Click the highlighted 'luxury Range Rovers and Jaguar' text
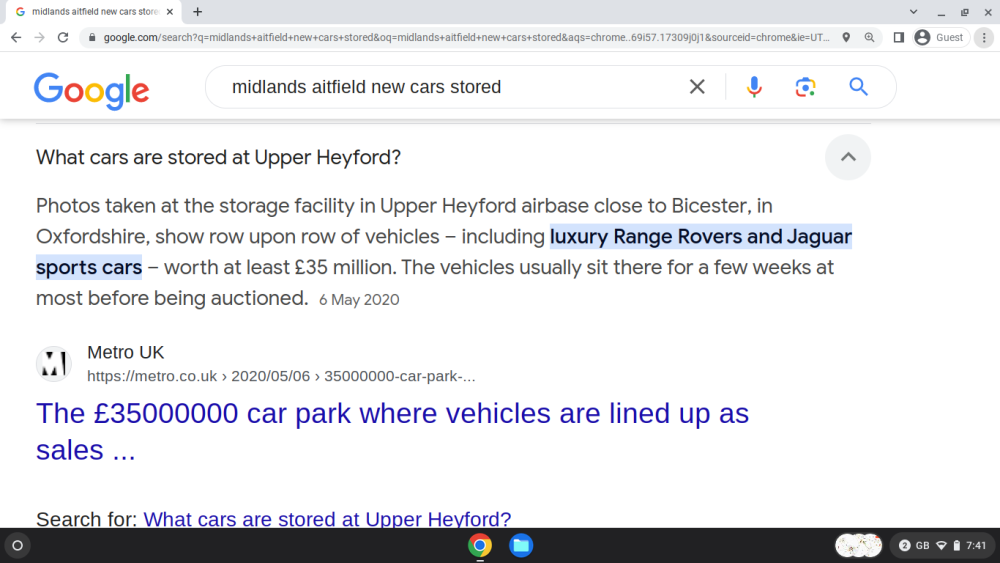Image resolution: width=1000 pixels, height=563 pixels. 701,237
